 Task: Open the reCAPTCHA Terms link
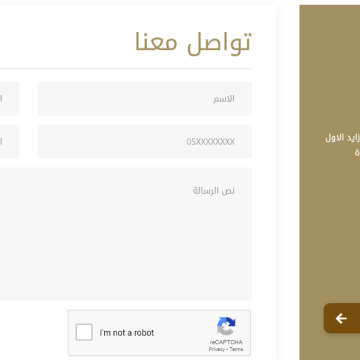pos(236,349)
